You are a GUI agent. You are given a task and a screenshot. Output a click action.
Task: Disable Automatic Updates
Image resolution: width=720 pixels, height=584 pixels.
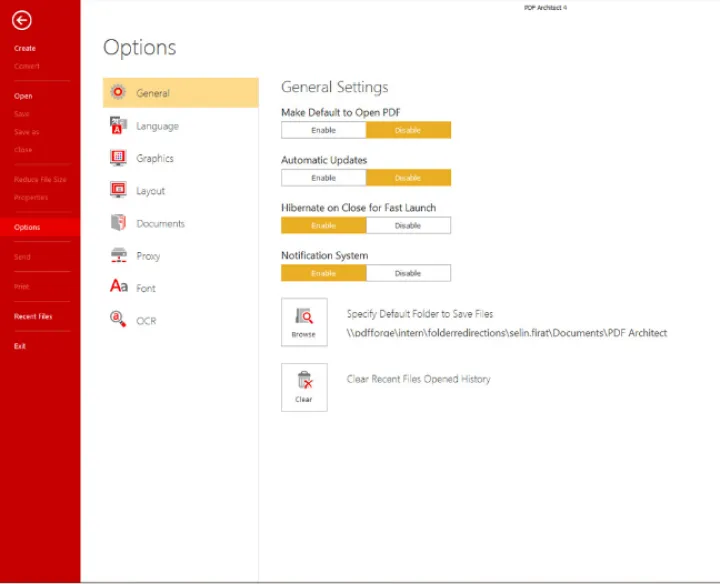point(408,178)
